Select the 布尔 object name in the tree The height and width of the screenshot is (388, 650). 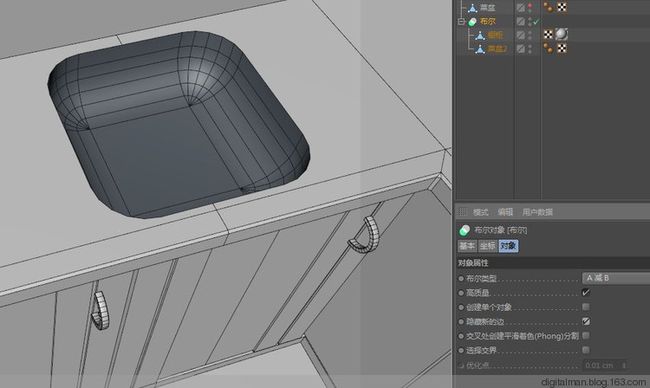tap(488, 22)
